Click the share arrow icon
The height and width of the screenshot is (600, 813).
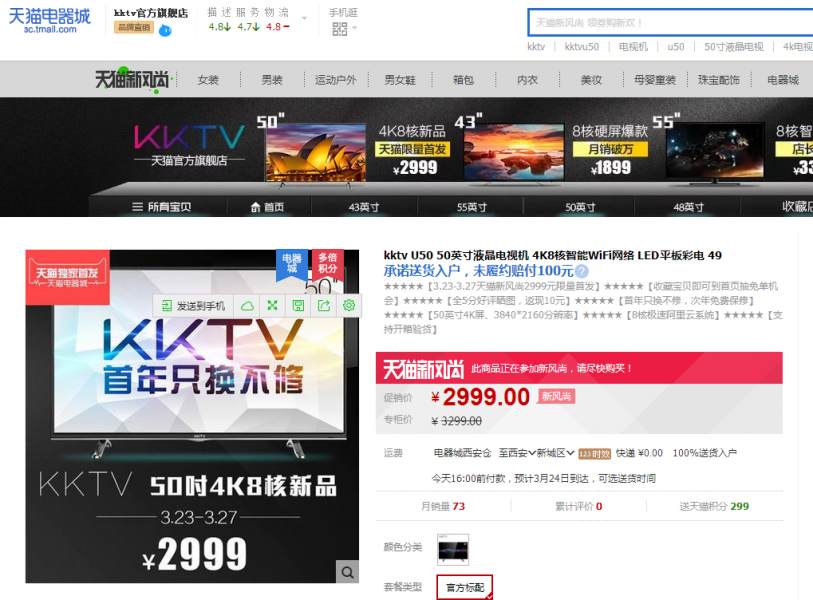click(x=324, y=305)
